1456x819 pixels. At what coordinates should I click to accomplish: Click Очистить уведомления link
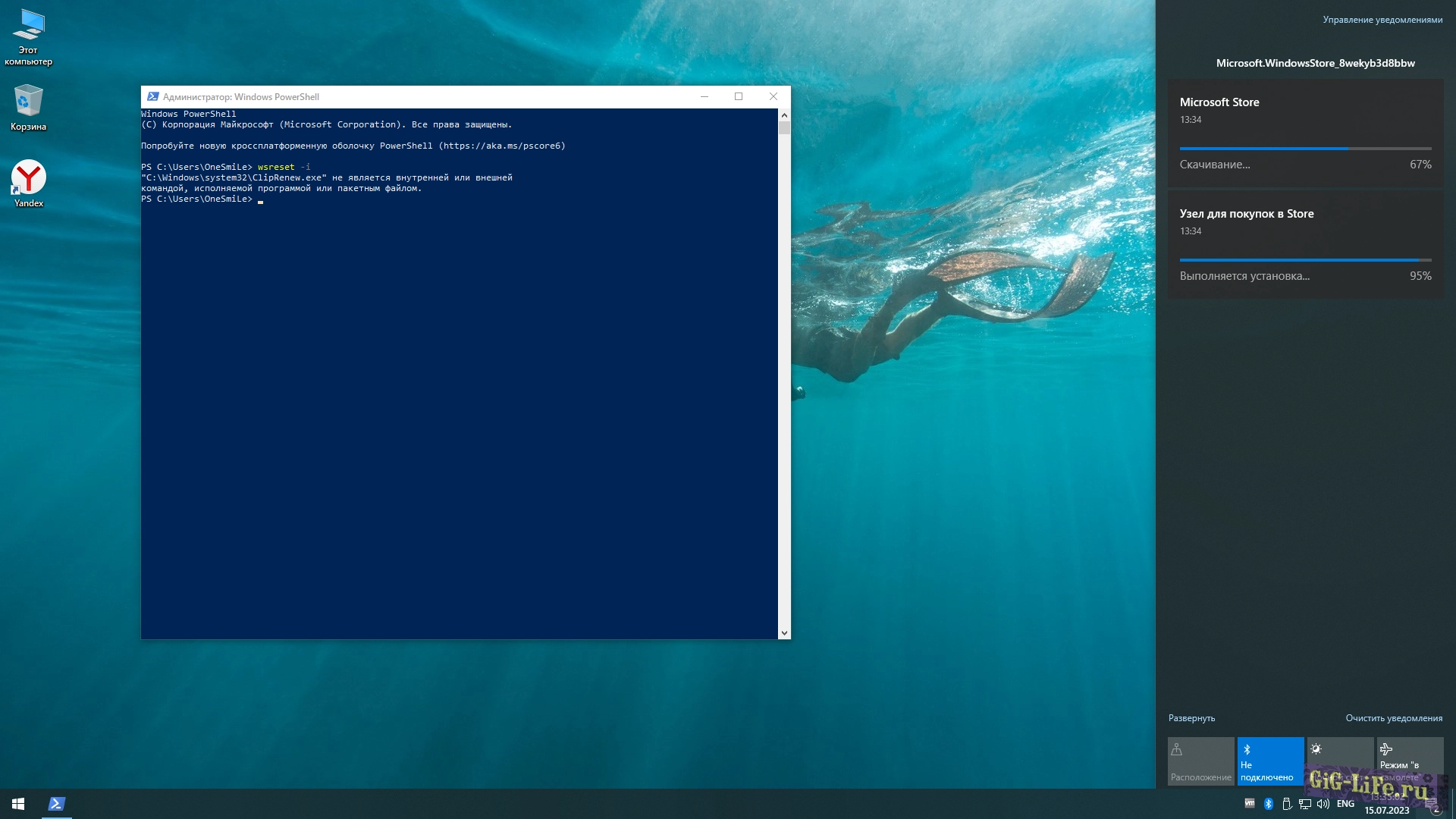point(1394,718)
